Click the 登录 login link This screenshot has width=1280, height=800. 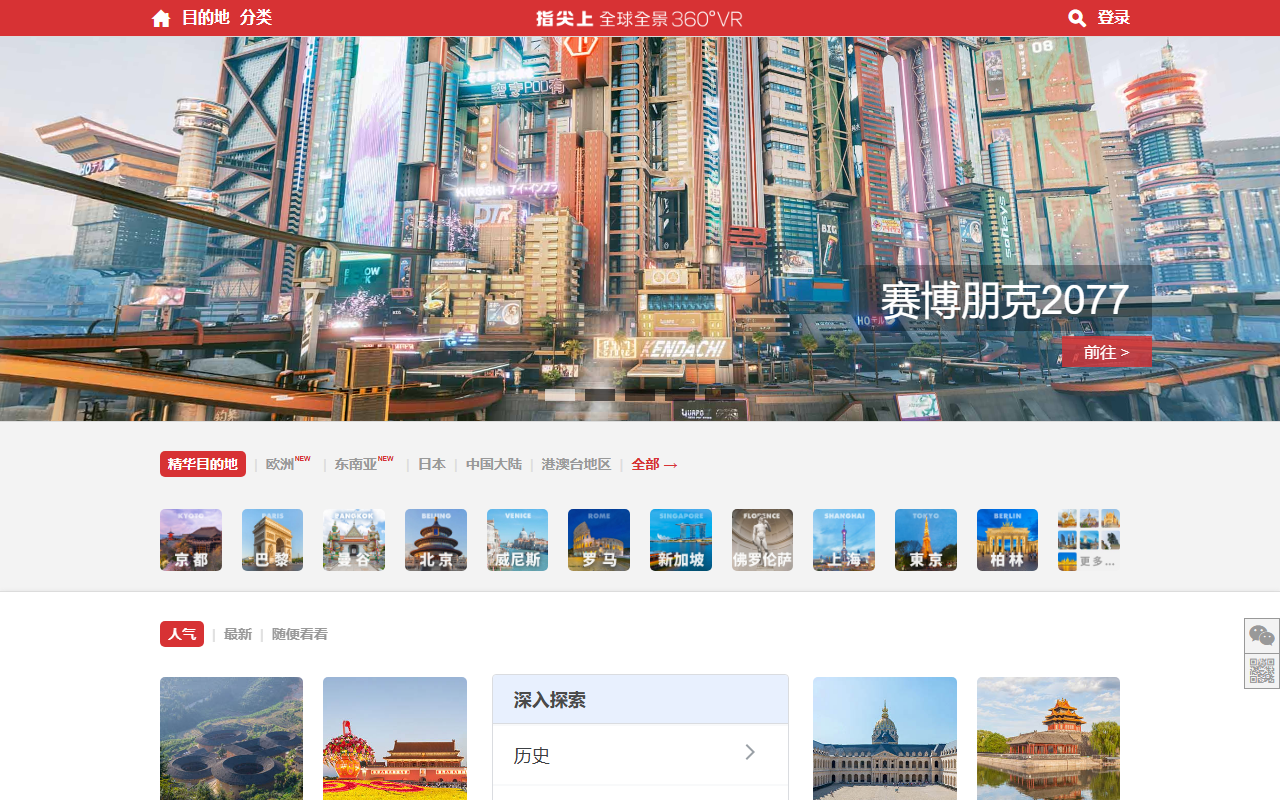click(x=1114, y=18)
